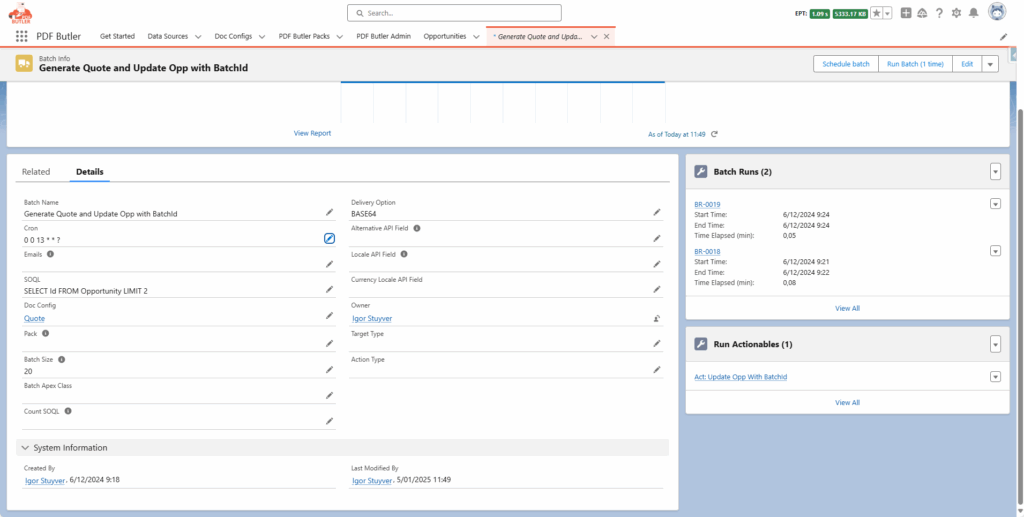Edit the Action Type pencil icon

pos(656,369)
